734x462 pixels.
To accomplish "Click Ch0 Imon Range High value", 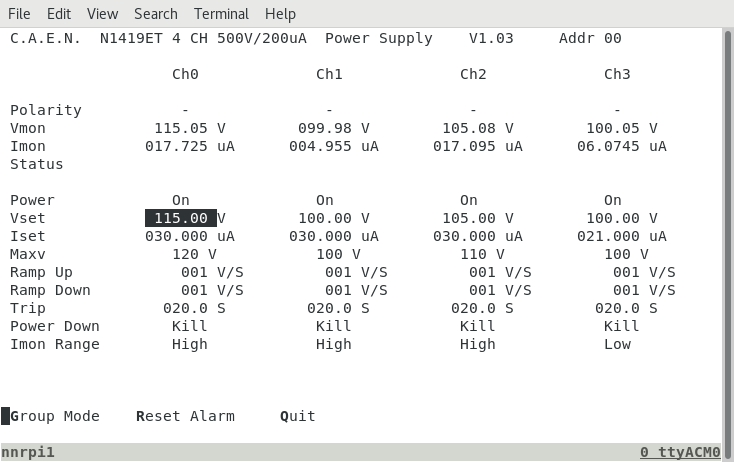I will [190, 344].
